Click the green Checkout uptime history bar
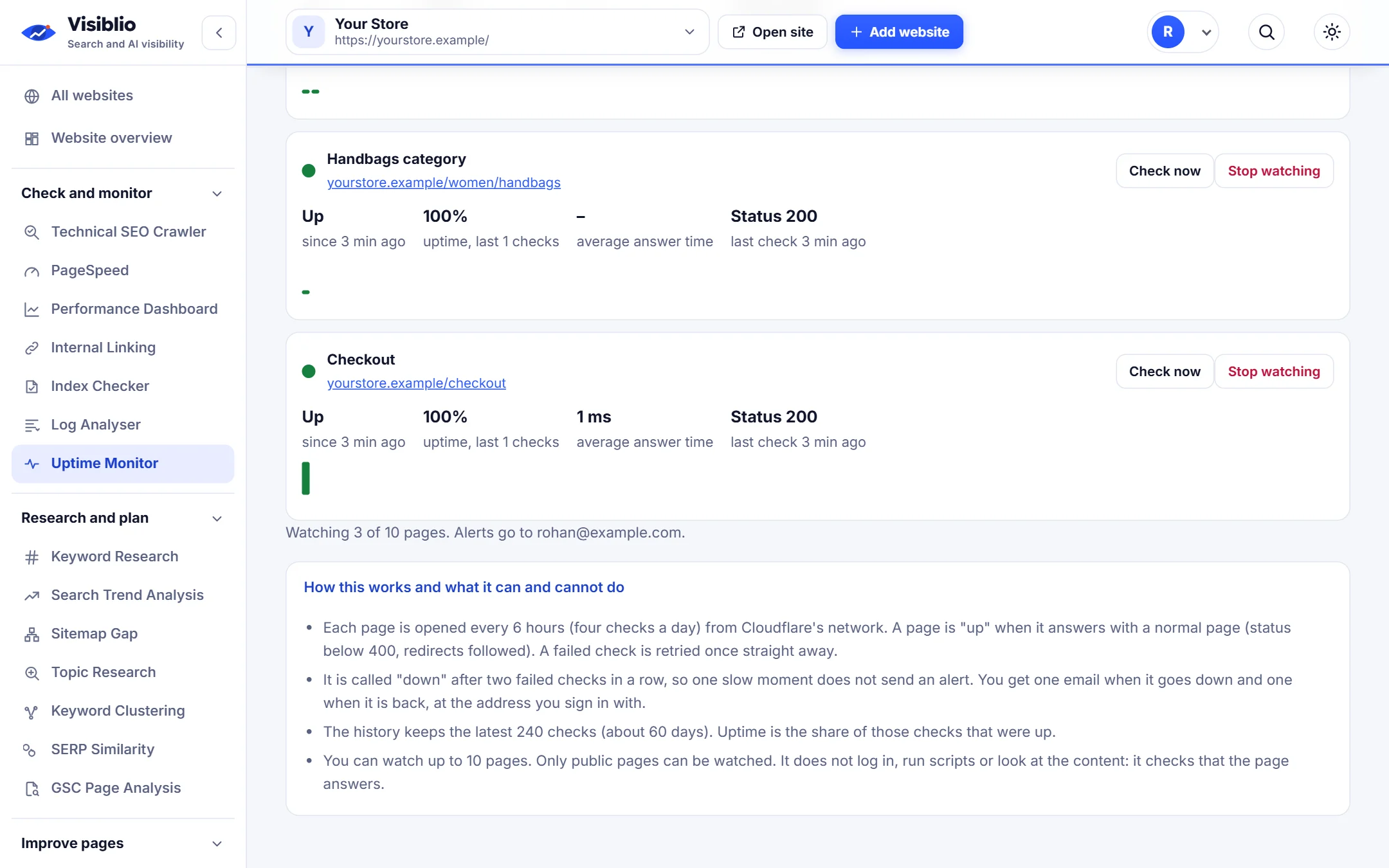This screenshot has width=1389, height=868. [x=306, y=478]
